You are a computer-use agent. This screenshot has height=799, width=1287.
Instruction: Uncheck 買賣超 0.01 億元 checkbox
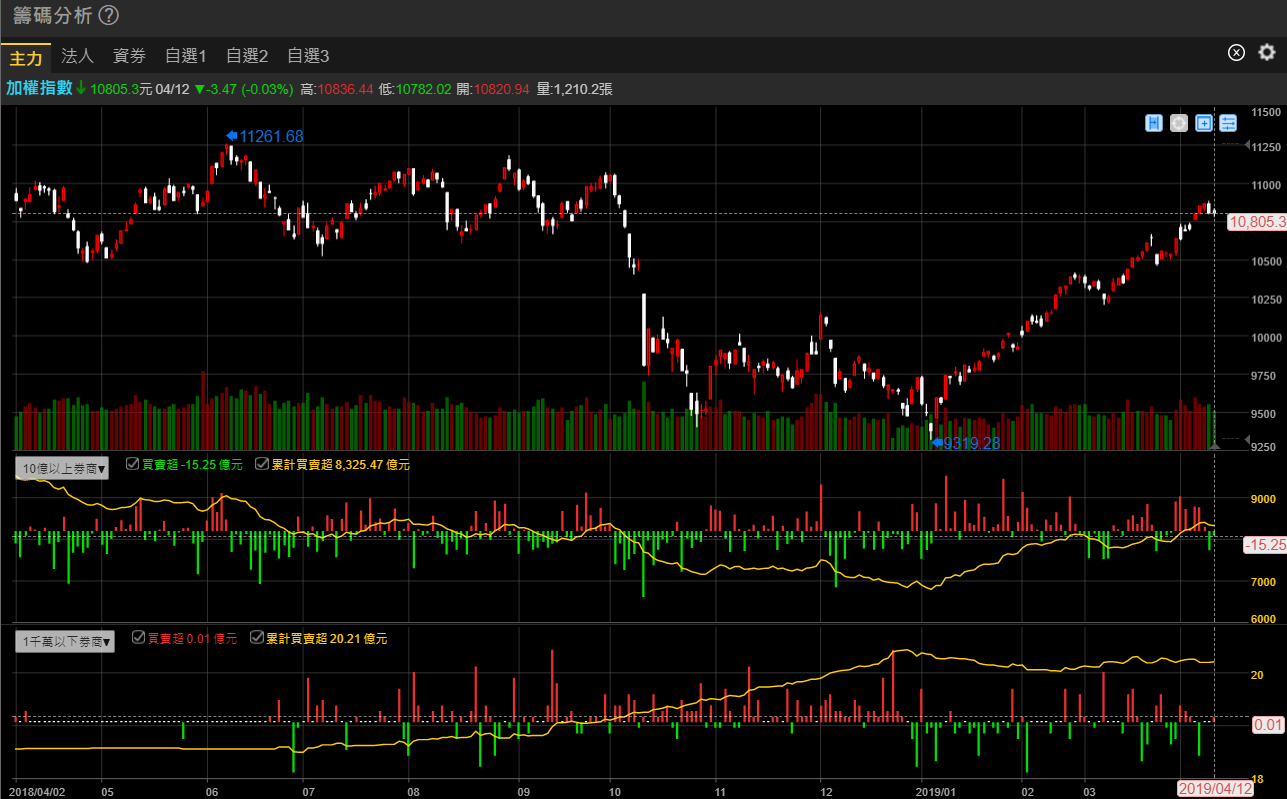click(x=138, y=637)
